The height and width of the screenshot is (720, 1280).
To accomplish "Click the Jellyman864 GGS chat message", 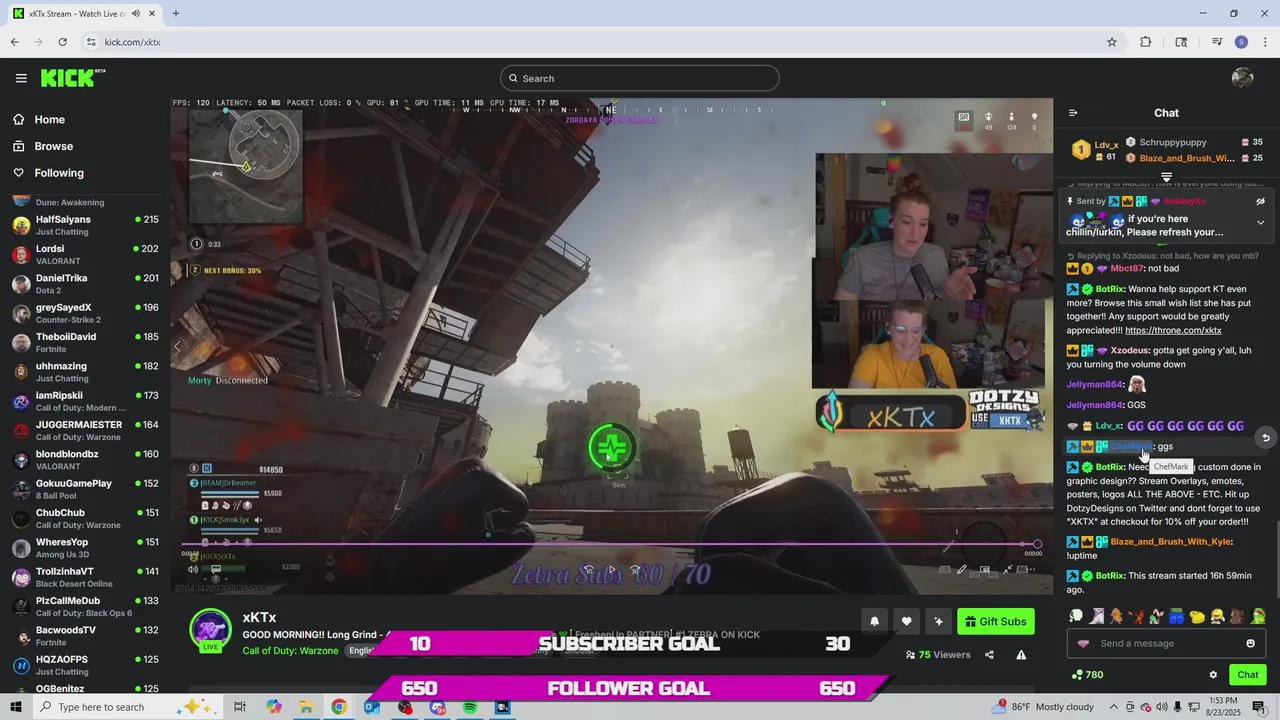I will pyautogui.click(x=1106, y=405).
